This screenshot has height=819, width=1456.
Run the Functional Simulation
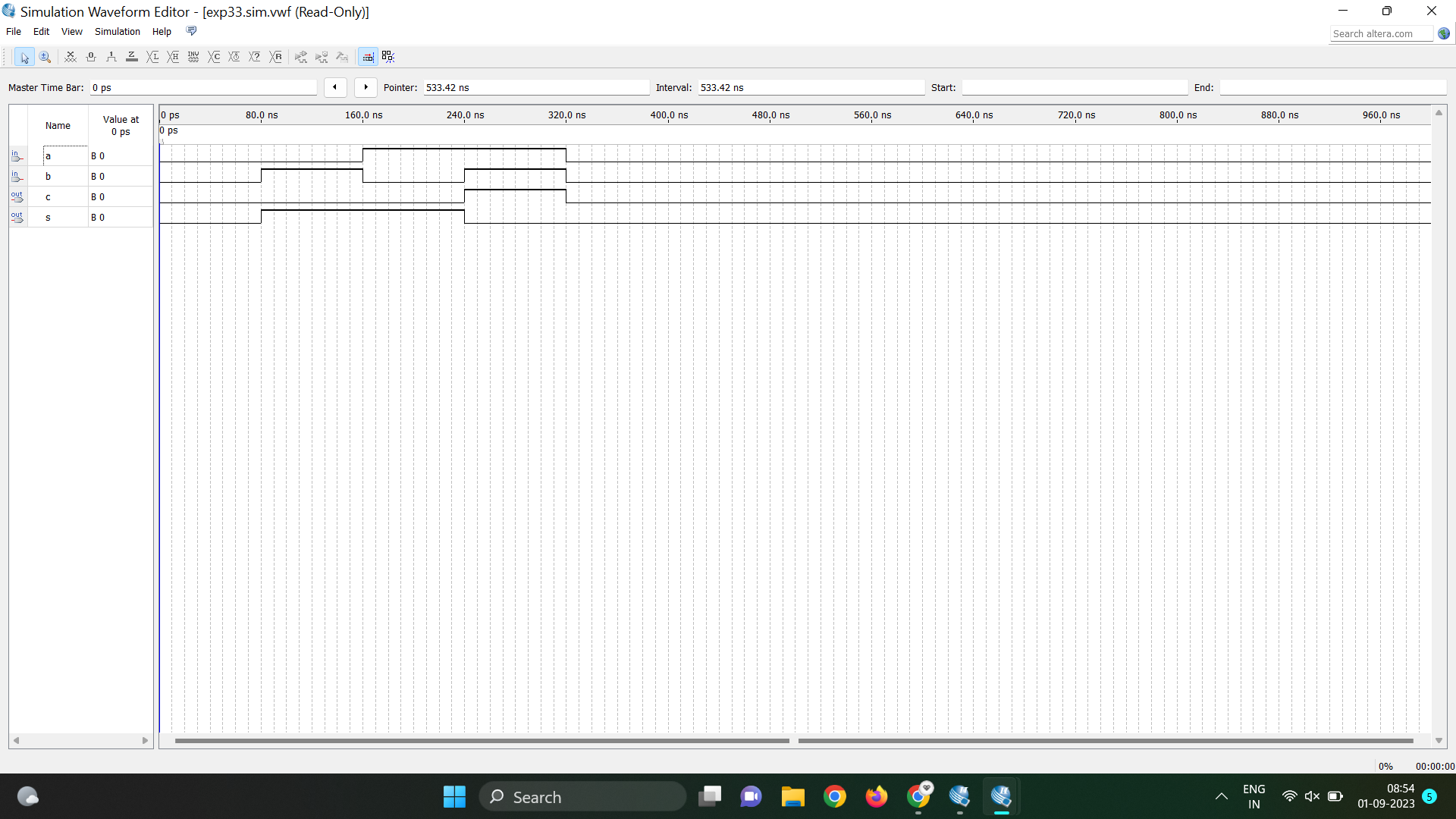pos(300,57)
